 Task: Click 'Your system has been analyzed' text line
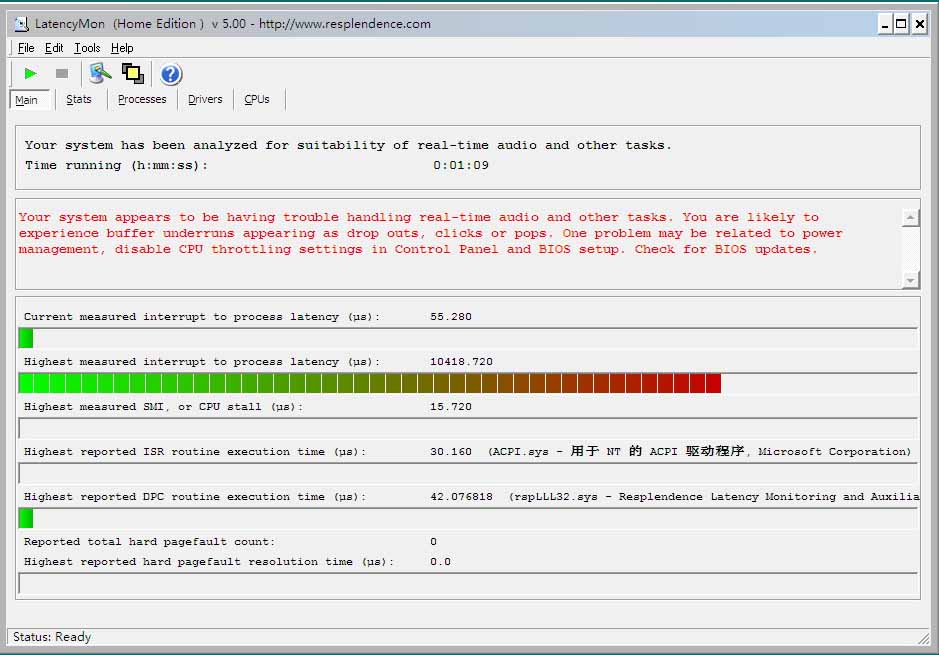[348, 145]
